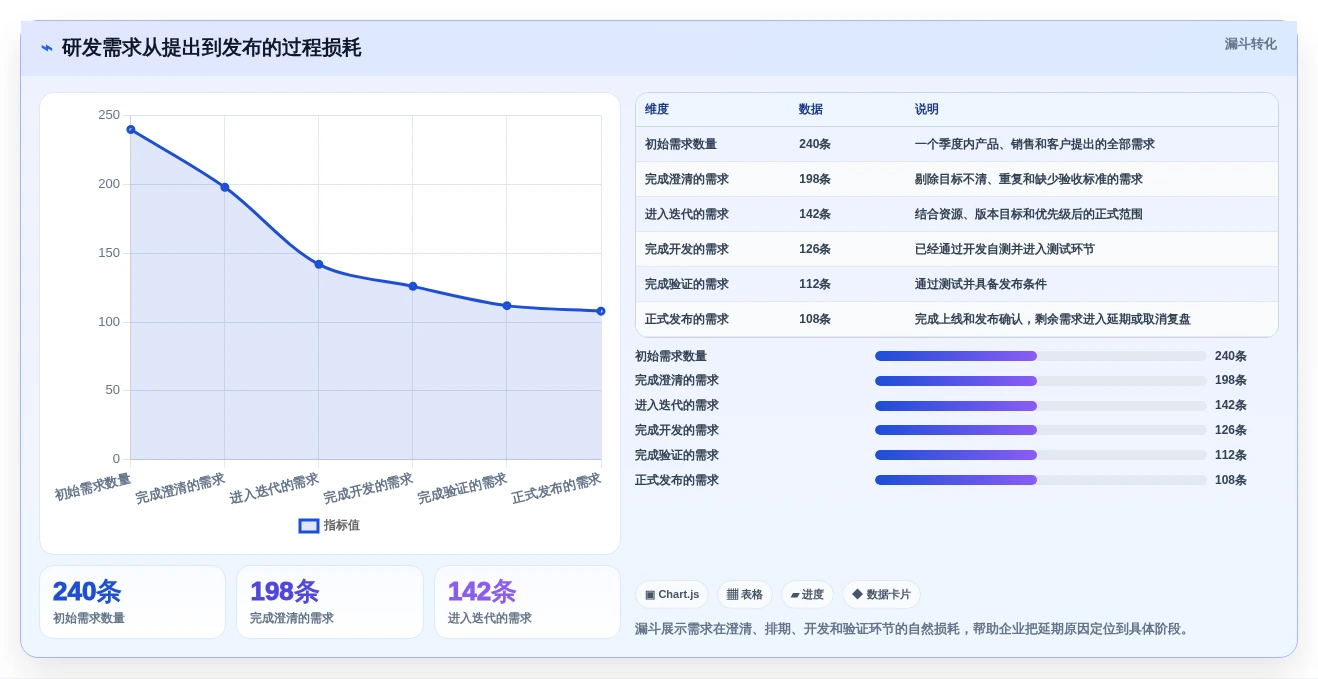1318x679 pixels.
Task: Open the 240条 初始需求数量 stat card
Action: tap(132, 602)
